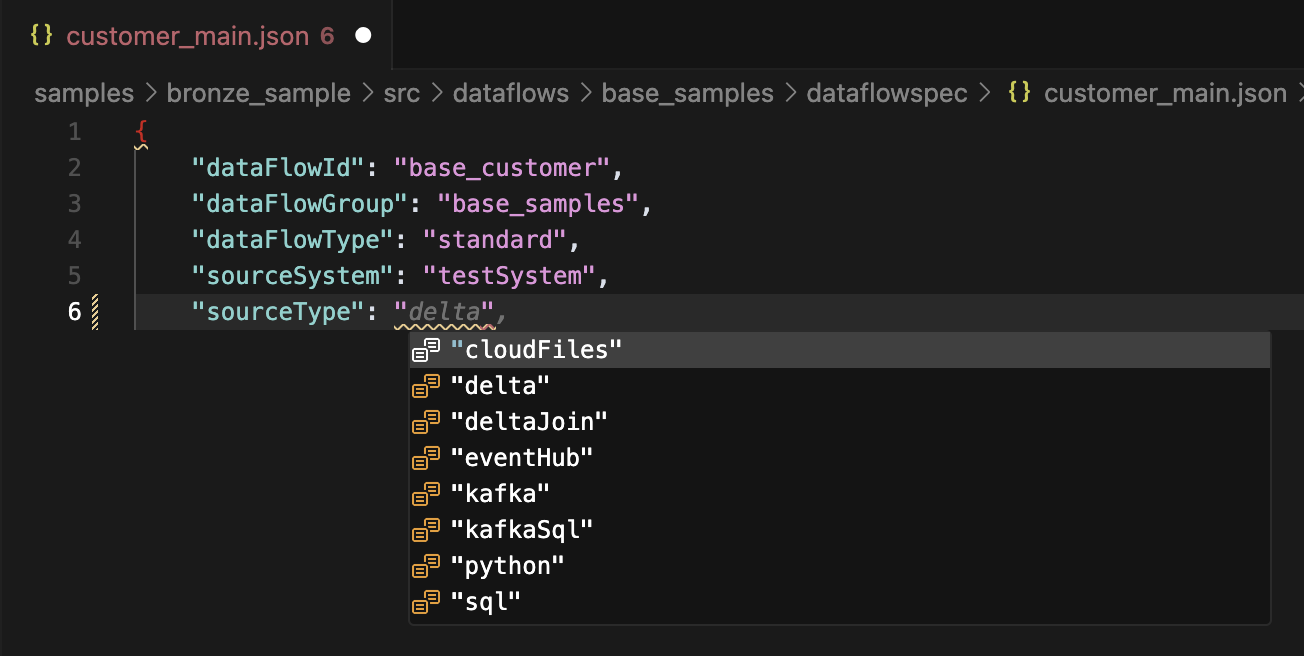This screenshot has height=656, width=1304.
Task: Click the "base_samples" breadcrumb link
Action: pos(687,93)
